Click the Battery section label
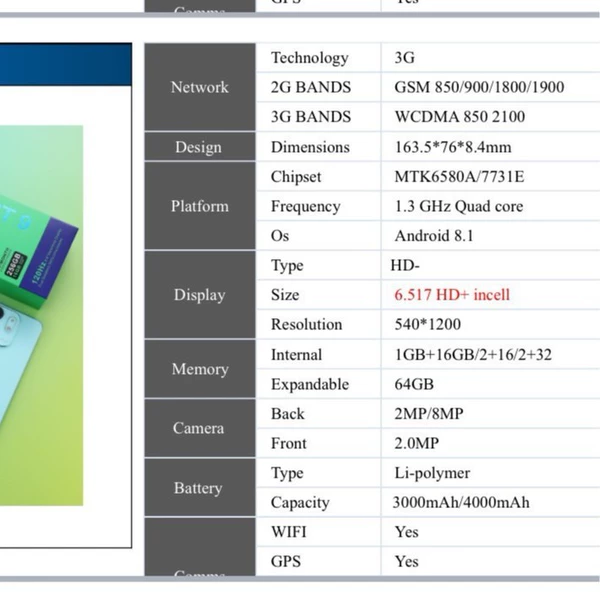Screen dimensions: 600x600 (200, 488)
